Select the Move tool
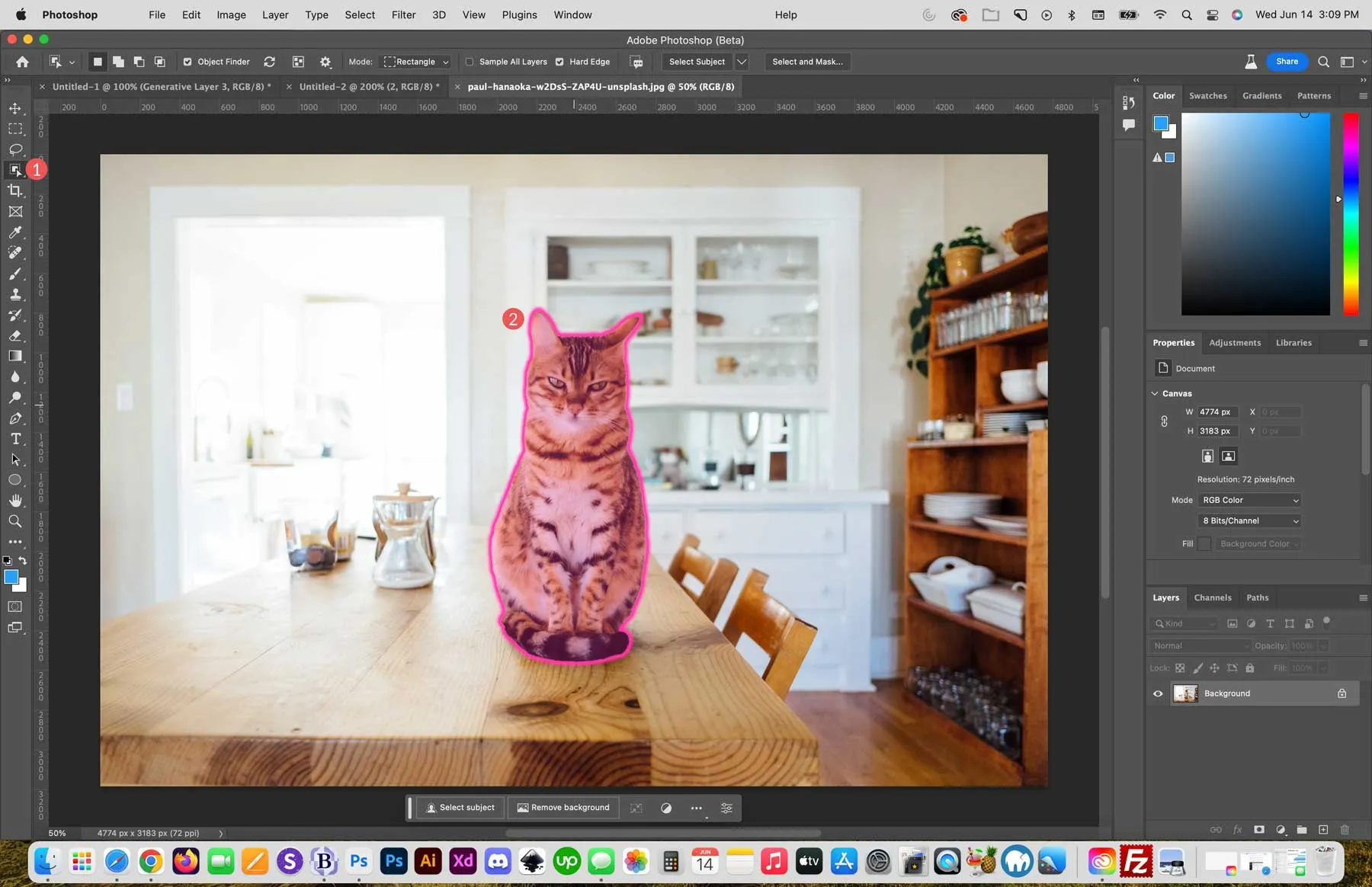The height and width of the screenshot is (887, 1372). [15, 108]
